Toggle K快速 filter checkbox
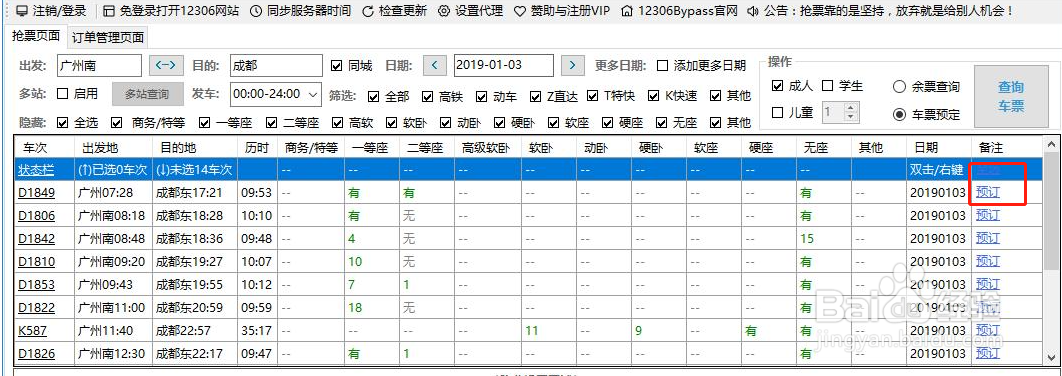1062x376 pixels. click(654, 96)
